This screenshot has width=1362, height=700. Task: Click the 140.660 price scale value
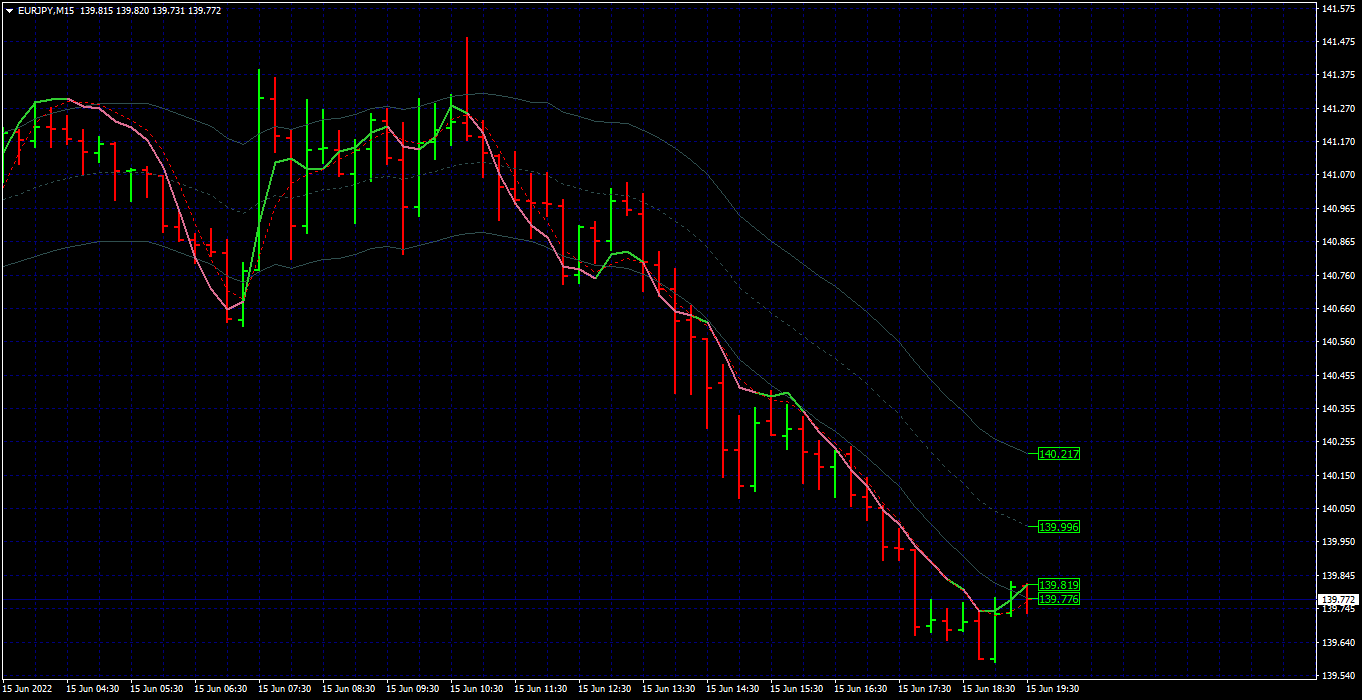[1337, 309]
